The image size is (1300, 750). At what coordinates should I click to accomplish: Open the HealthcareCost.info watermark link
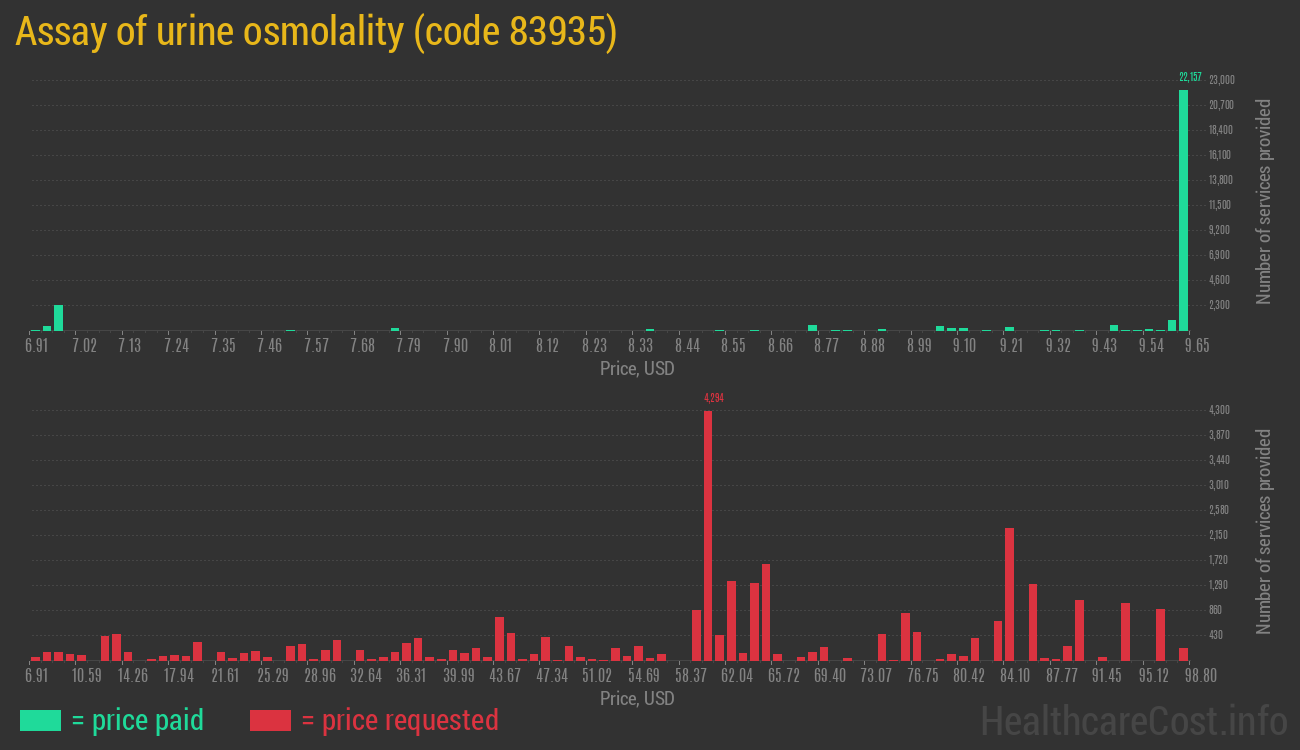pyautogui.click(x=1133, y=720)
